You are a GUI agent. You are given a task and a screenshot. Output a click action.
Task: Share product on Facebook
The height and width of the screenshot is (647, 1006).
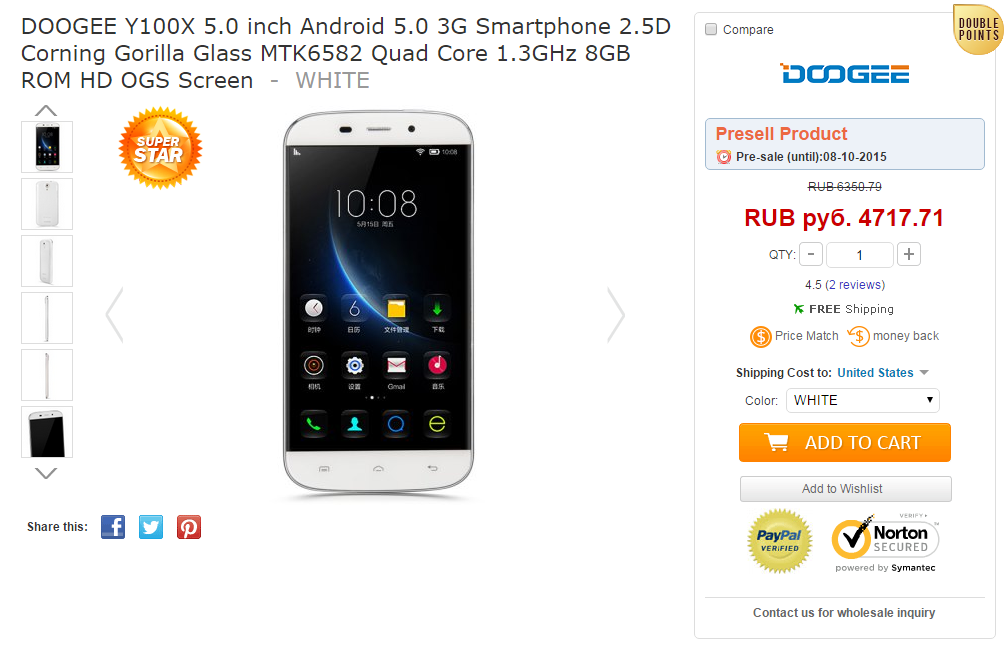pyautogui.click(x=113, y=527)
